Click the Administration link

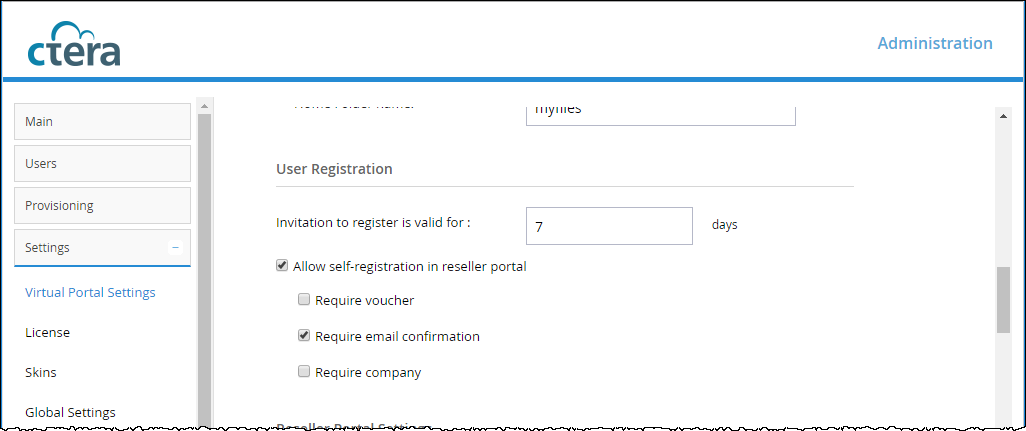point(934,43)
